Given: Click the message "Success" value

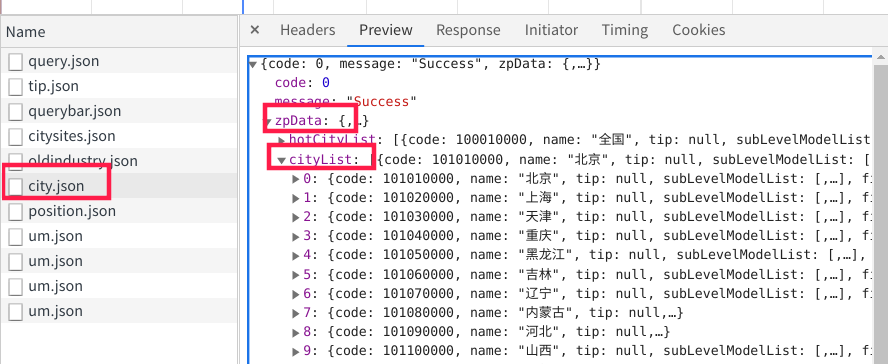Looking at the screenshot, I should coord(382,102).
